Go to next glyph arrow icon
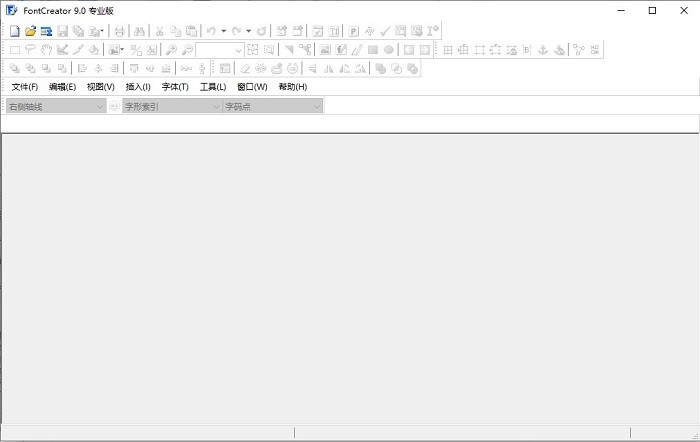This screenshot has width=700, height=442. [x=425, y=50]
